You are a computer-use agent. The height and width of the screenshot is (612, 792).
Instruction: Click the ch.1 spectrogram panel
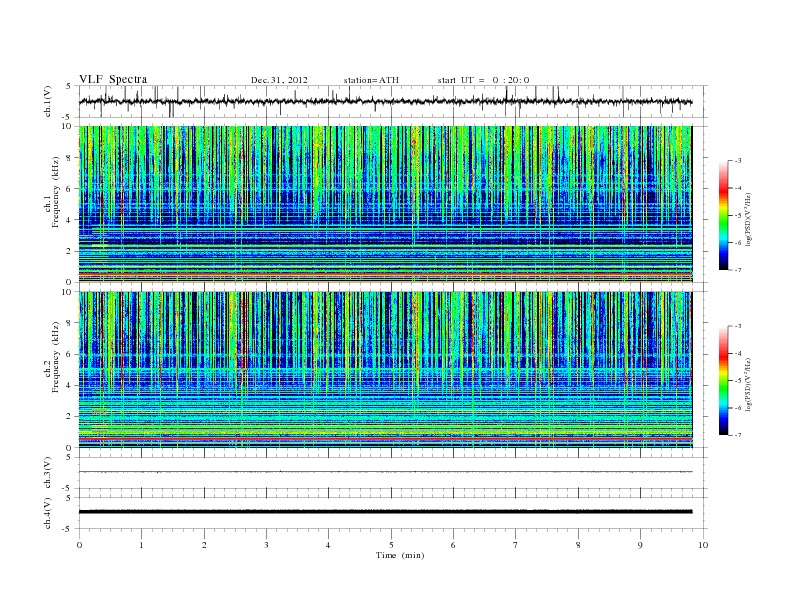click(x=385, y=204)
